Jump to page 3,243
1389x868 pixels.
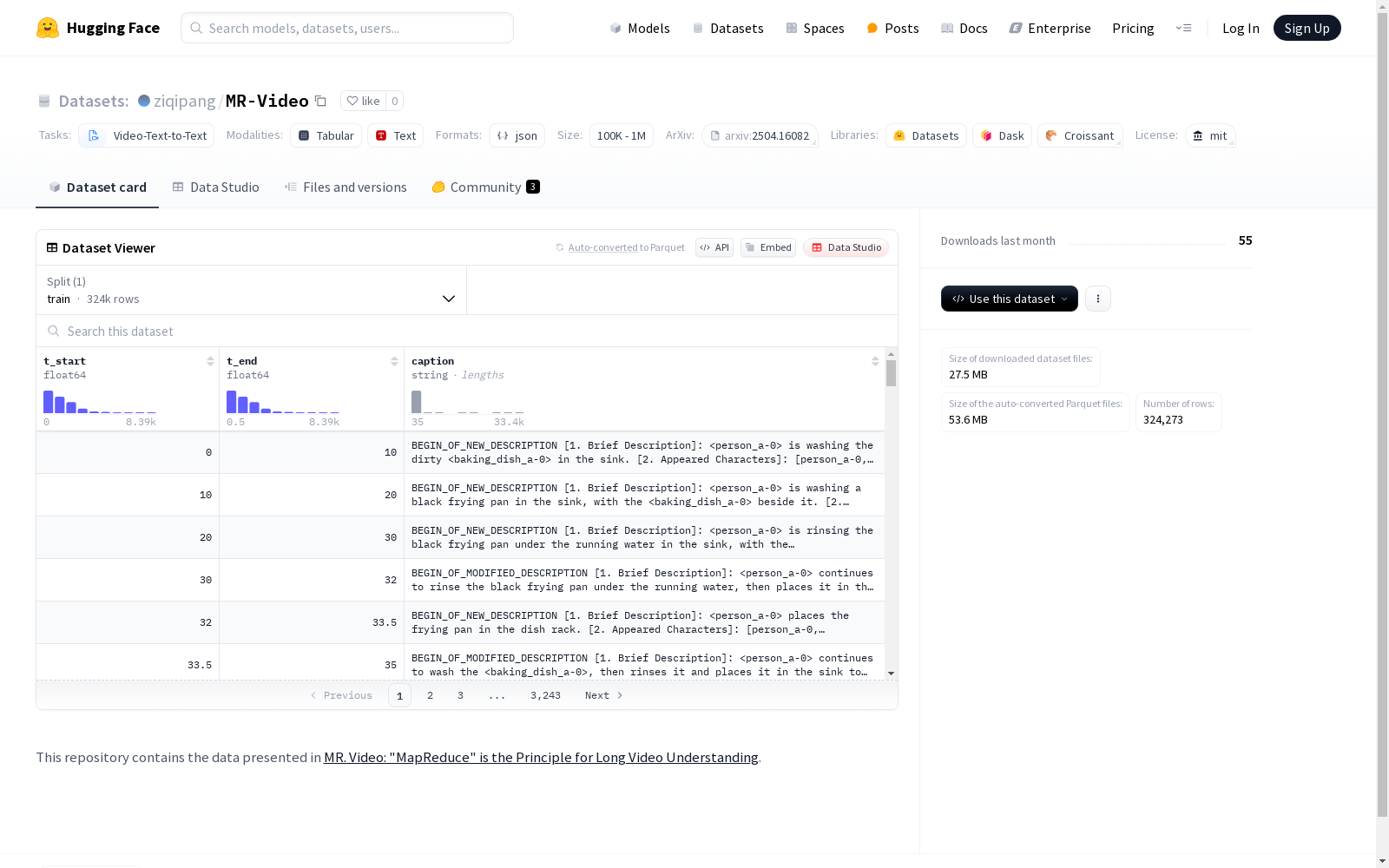tap(545, 695)
